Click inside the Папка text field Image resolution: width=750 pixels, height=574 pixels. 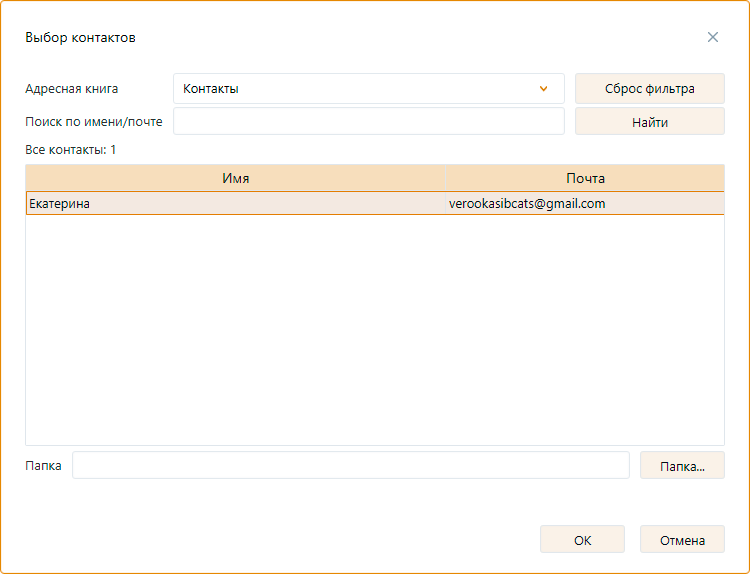pyautogui.click(x=350, y=465)
